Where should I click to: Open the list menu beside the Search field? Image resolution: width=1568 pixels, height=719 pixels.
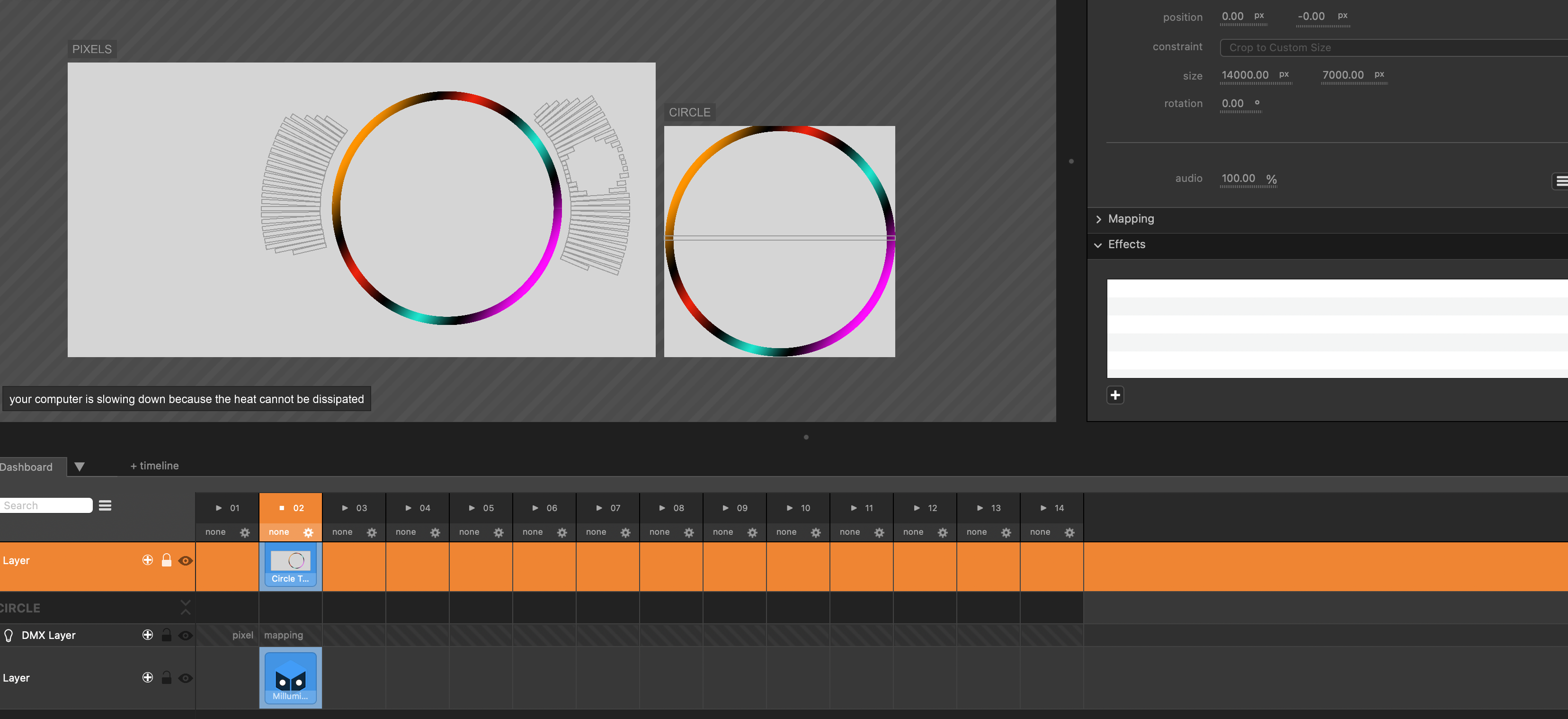105,505
